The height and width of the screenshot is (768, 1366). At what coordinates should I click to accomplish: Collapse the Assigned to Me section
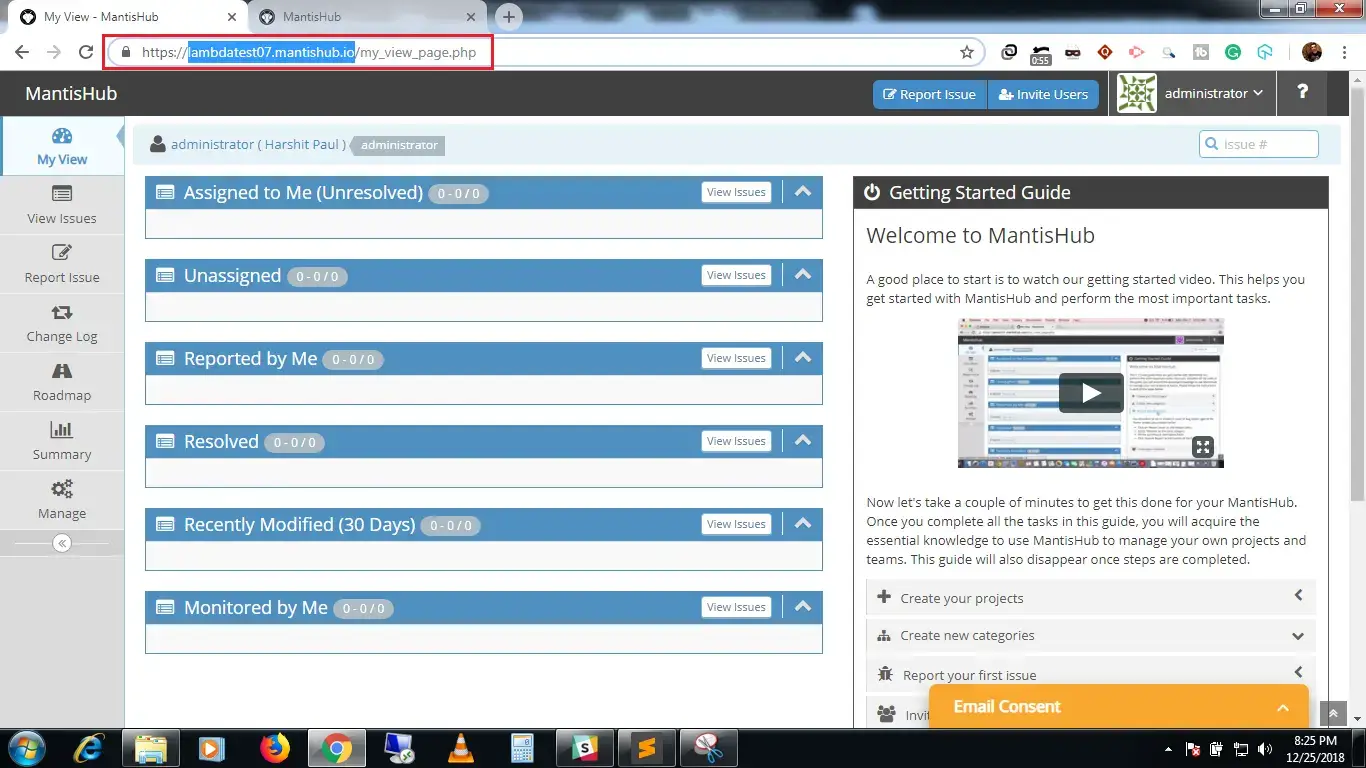[802, 192]
